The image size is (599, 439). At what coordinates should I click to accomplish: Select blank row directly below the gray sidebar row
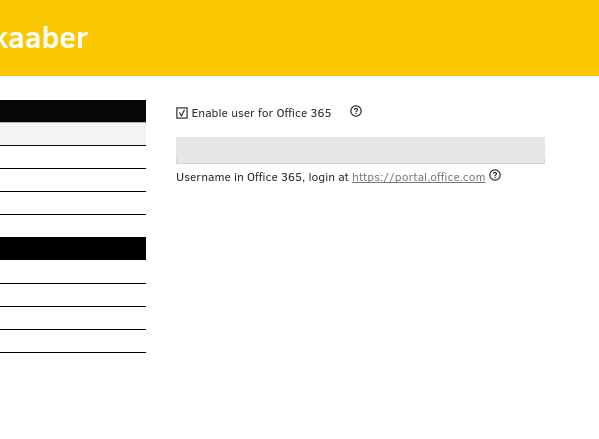point(73,157)
